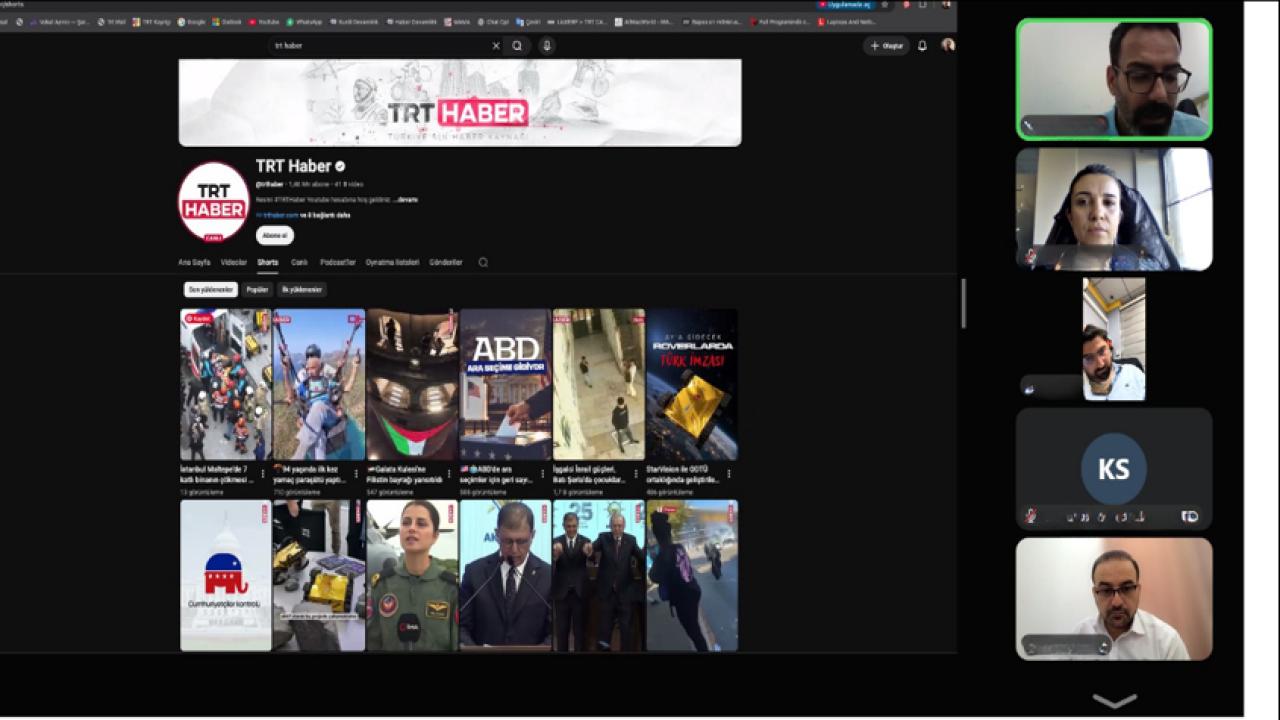
Task: Expand channel description with ...devamı
Action: coord(405,200)
